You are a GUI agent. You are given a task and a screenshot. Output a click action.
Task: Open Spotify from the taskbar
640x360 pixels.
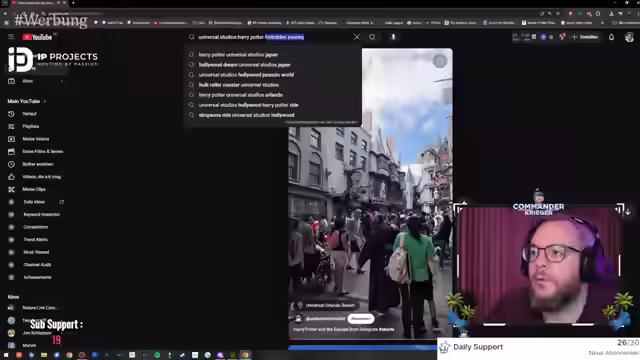[x=157, y=355]
